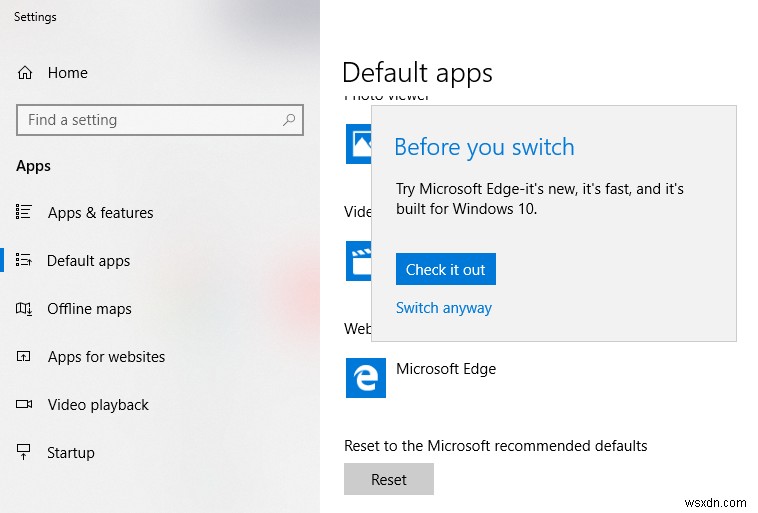The image size is (758, 513).
Task: Click the Settings window title
Action: 35,17
